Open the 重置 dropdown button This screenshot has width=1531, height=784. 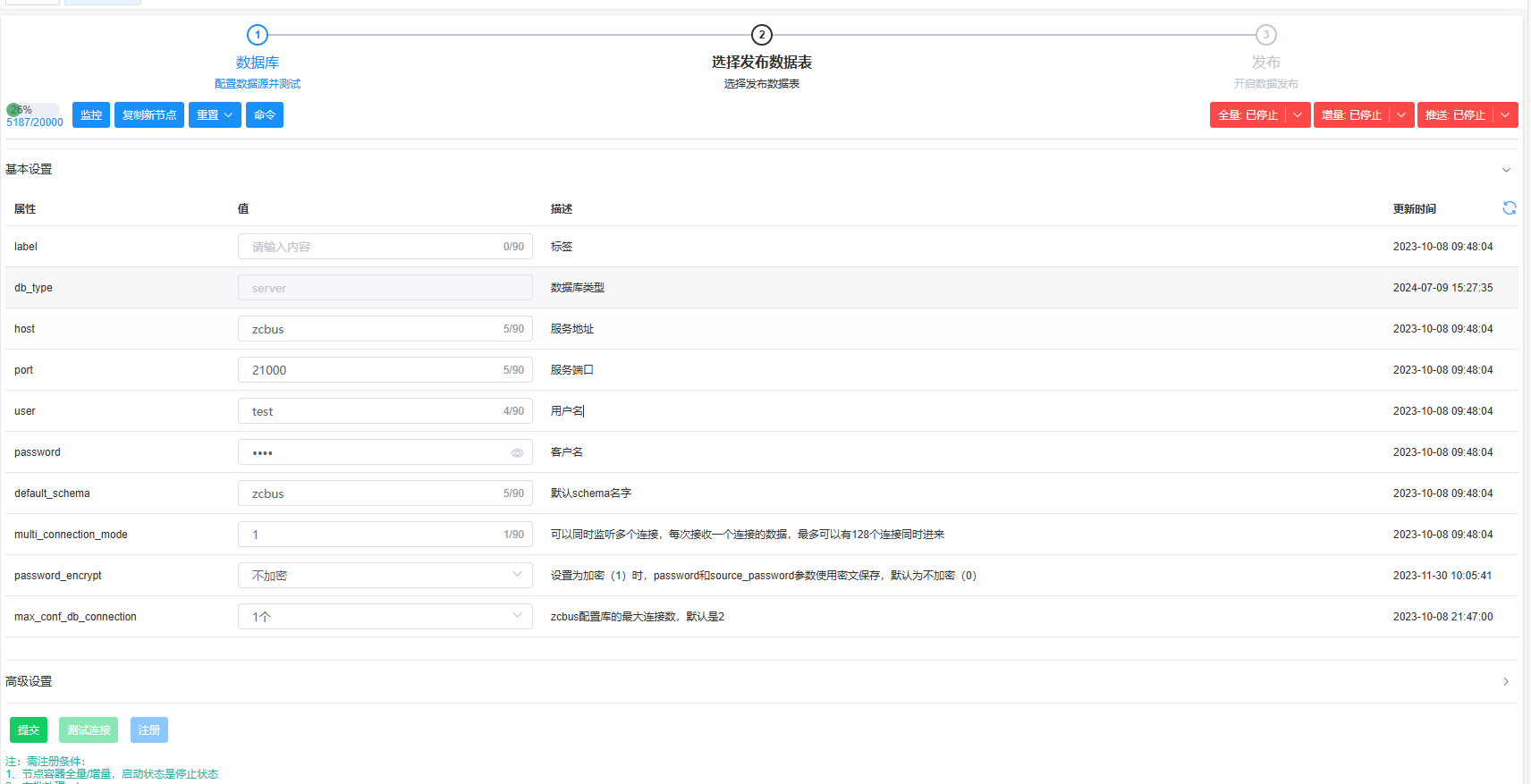pyautogui.click(x=215, y=115)
